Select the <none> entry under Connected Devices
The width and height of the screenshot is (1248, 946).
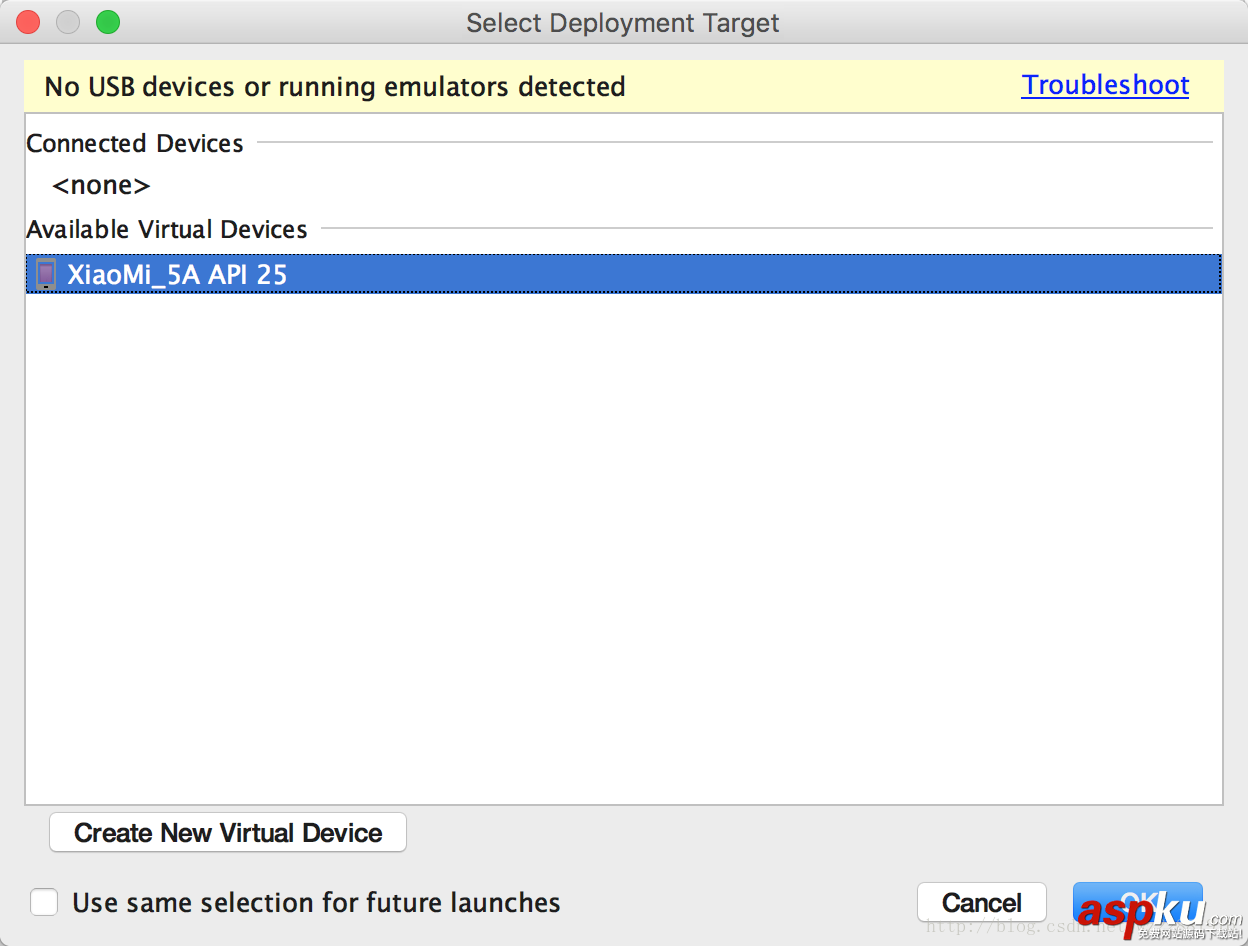coord(101,186)
